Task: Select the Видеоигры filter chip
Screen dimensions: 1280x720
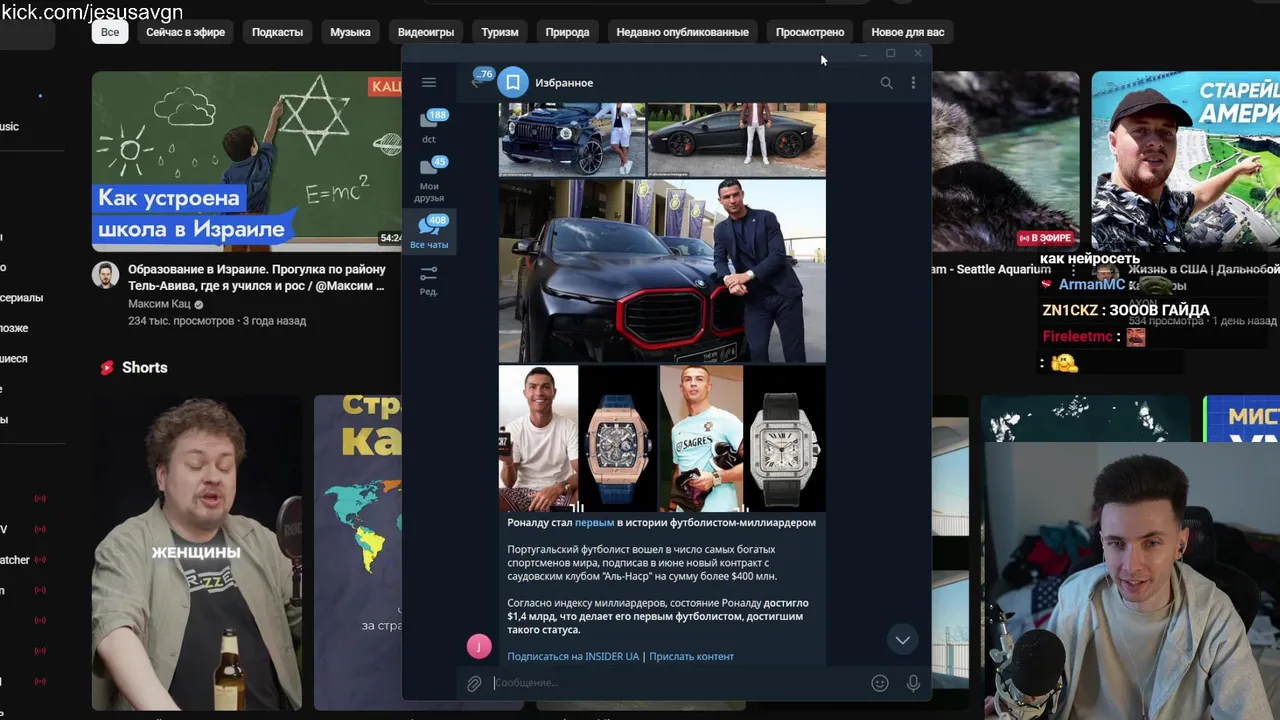Action: (x=426, y=32)
